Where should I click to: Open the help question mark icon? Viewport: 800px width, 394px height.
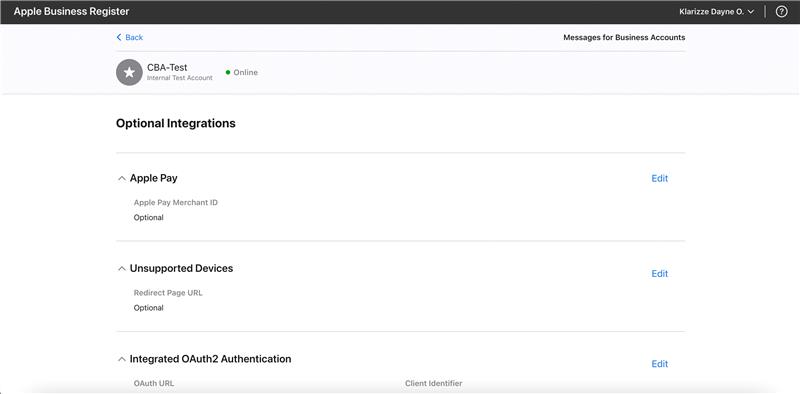781,12
